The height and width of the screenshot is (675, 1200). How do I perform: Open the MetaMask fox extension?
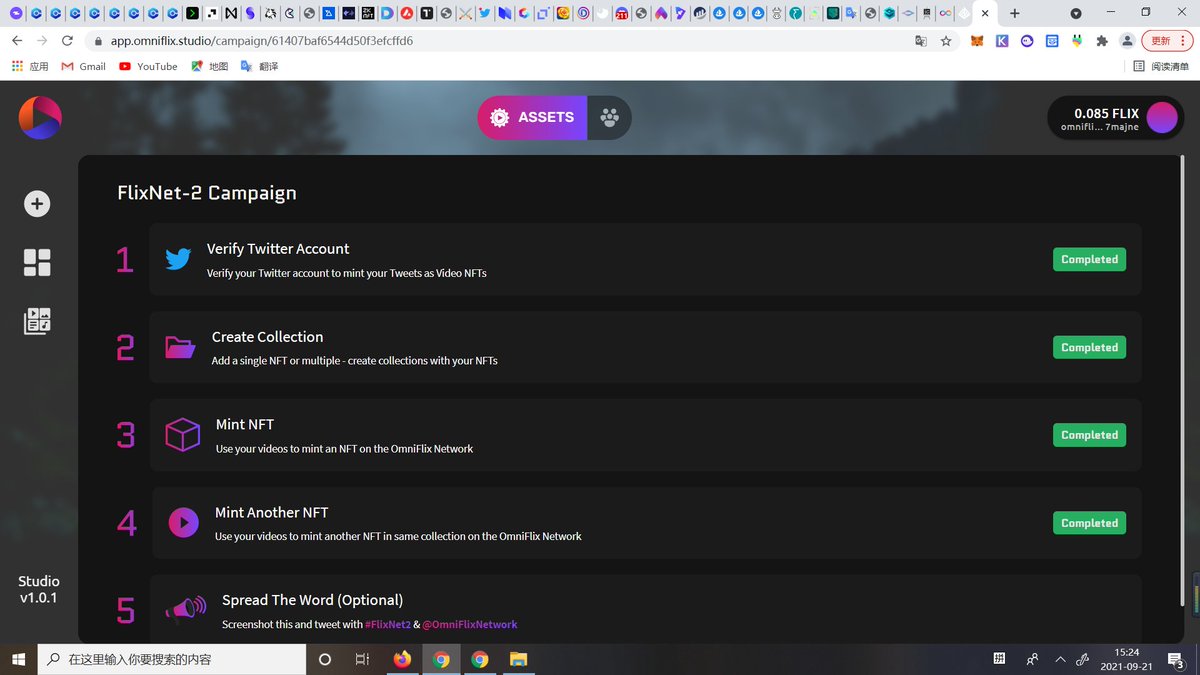click(978, 41)
